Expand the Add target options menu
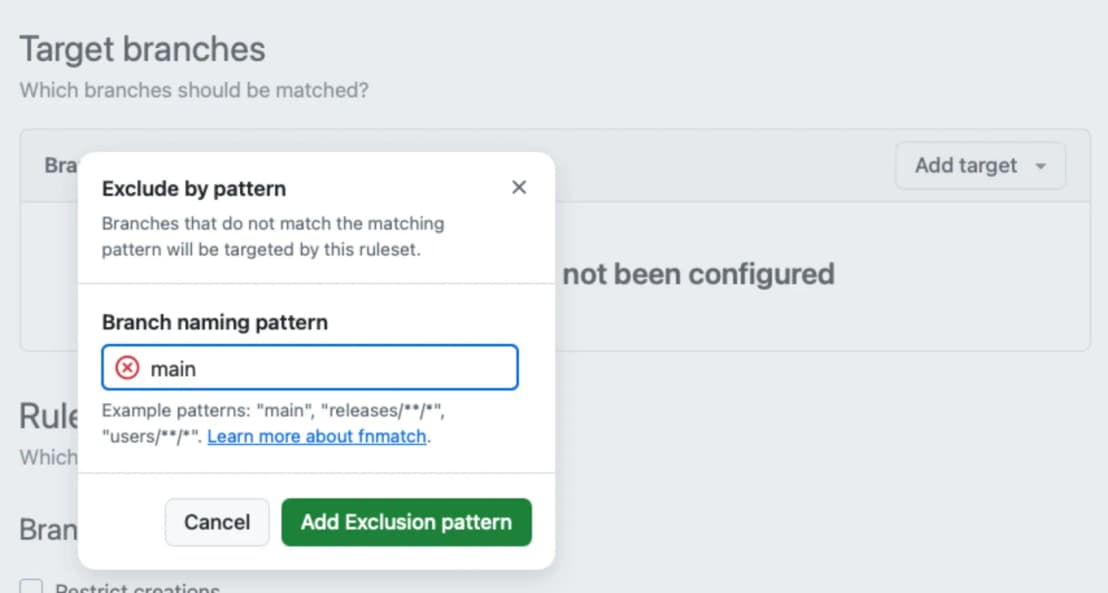 [x=979, y=165]
